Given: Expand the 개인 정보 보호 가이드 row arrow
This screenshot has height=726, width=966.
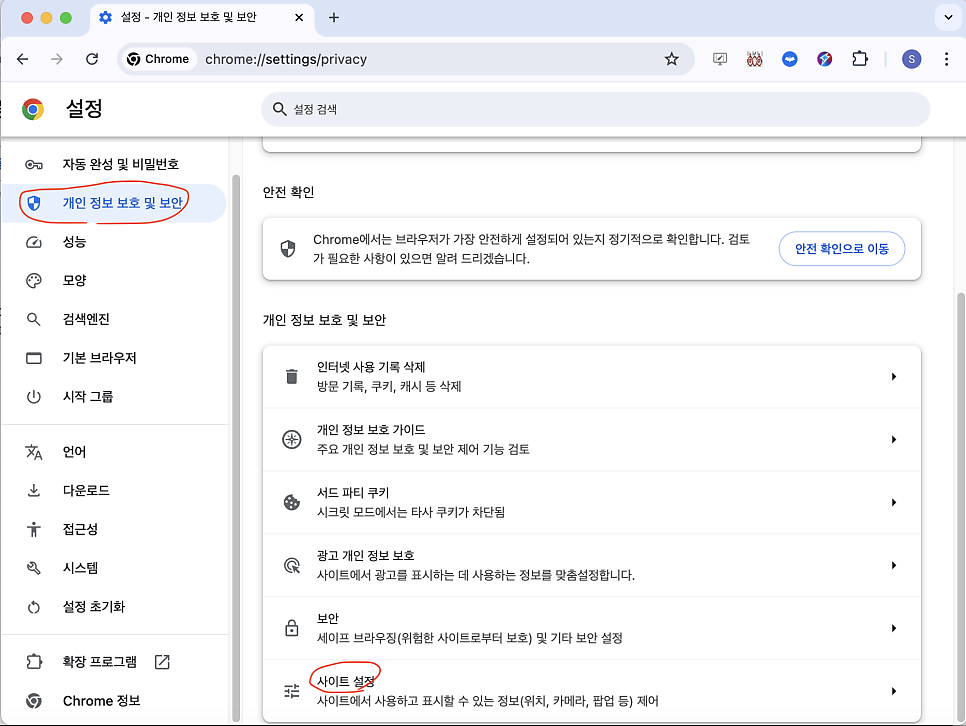Looking at the screenshot, I should 893,440.
